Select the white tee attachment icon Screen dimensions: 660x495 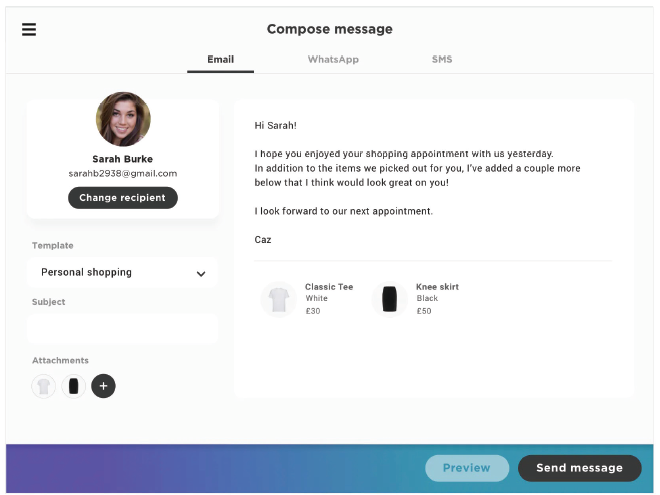coord(43,386)
